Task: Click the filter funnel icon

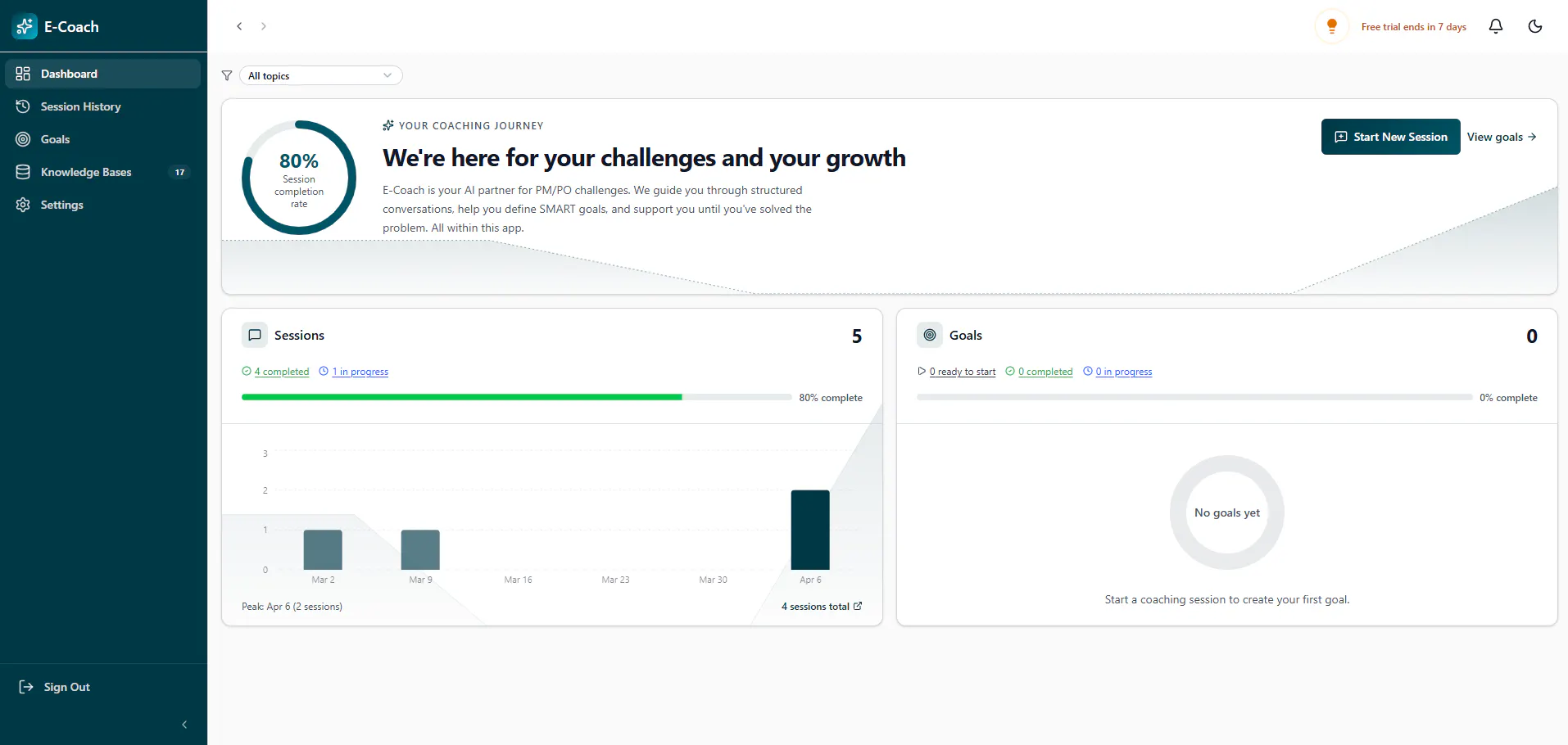Action: 227,75
